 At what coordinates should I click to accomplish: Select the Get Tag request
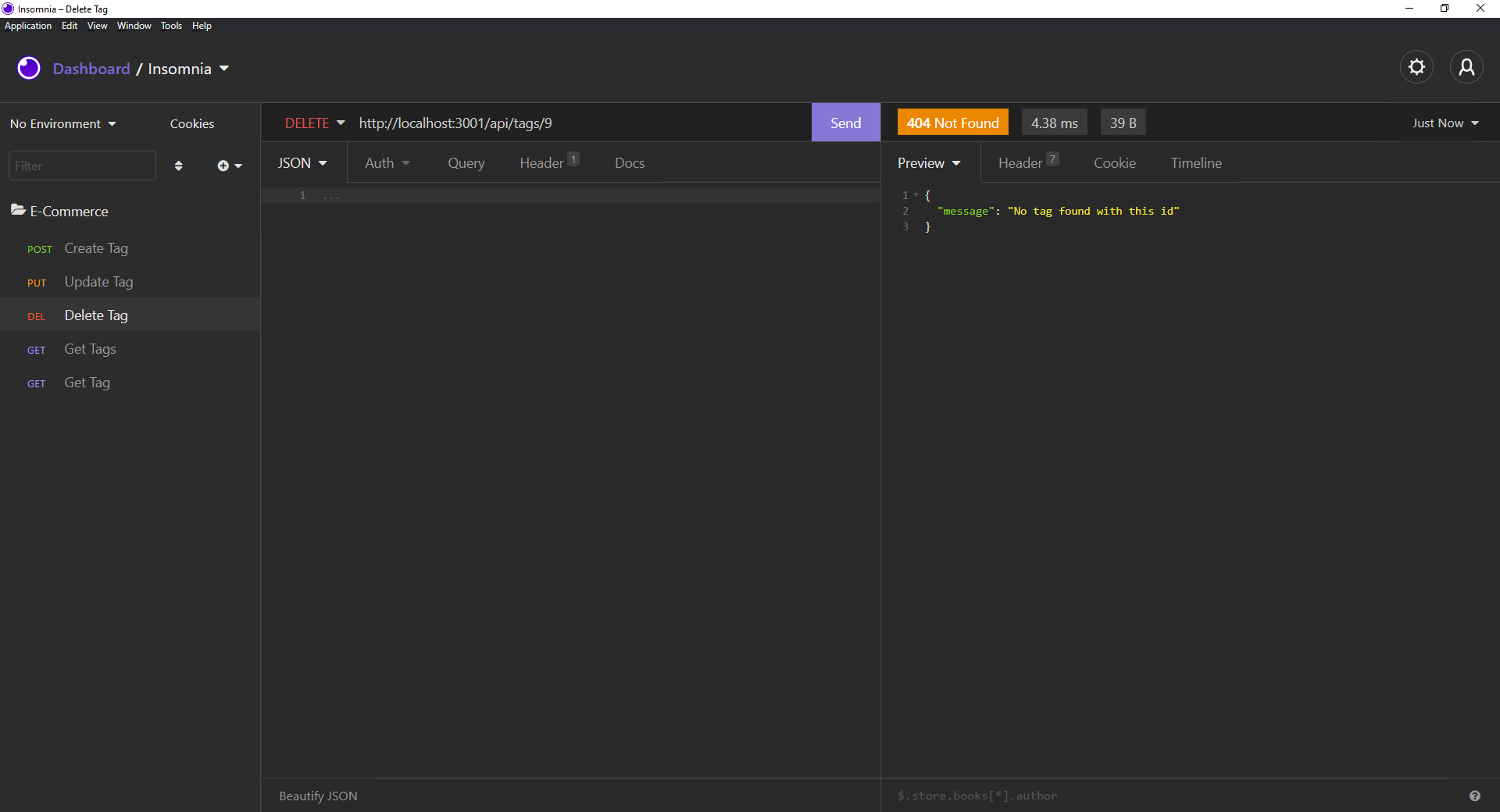click(130, 383)
